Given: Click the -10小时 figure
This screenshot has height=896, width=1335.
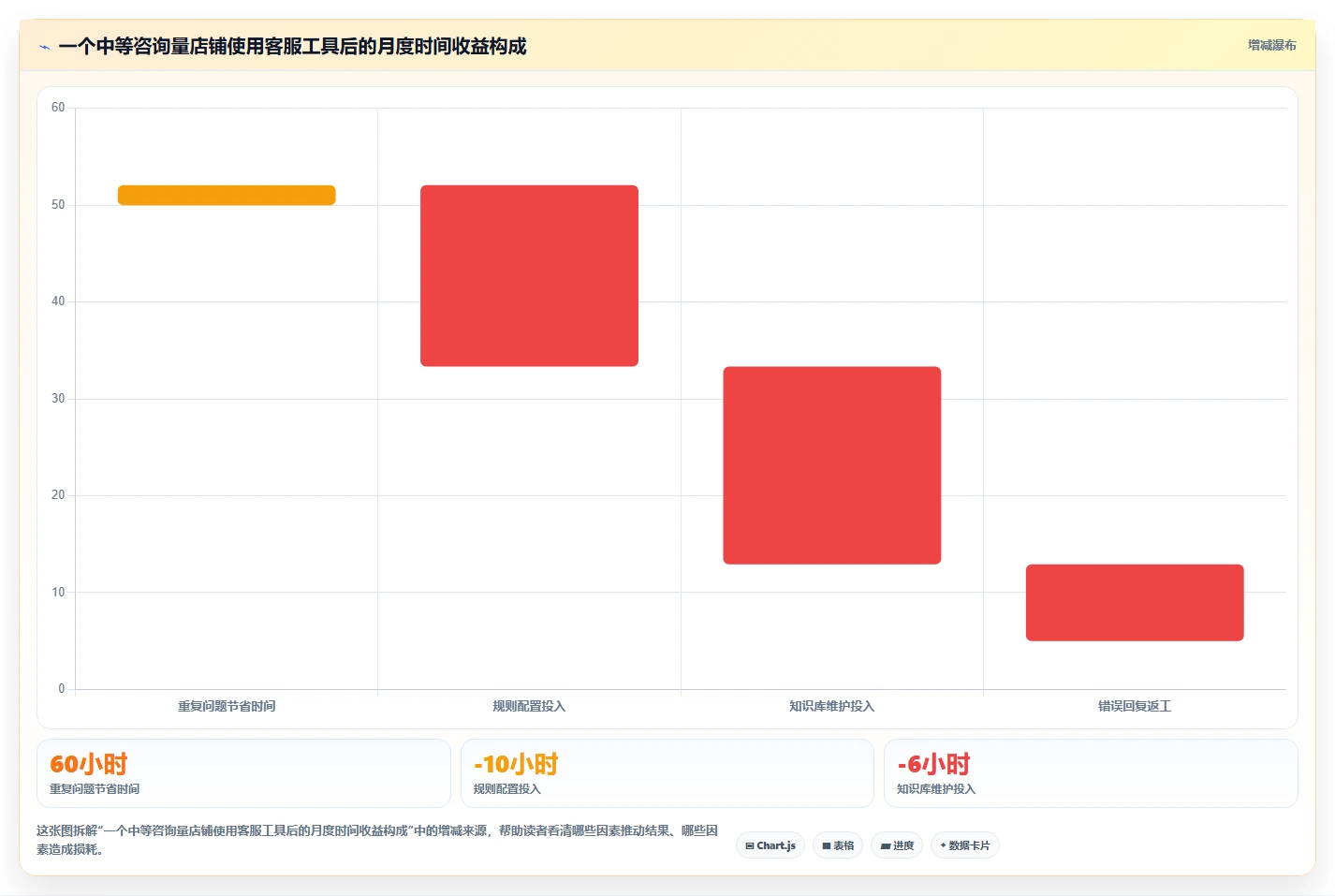Looking at the screenshot, I should click(516, 764).
